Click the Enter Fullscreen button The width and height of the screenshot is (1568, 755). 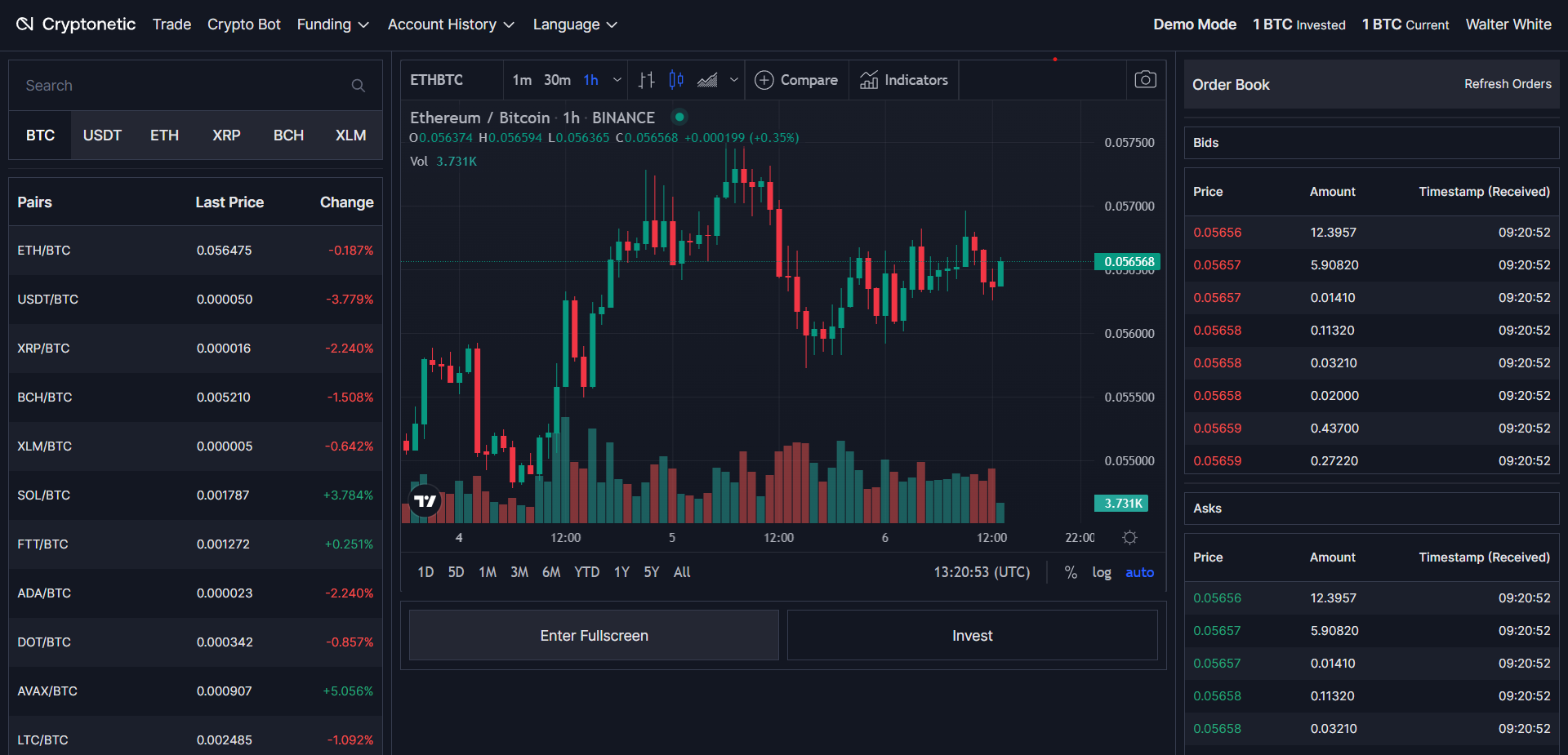click(x=594, y=635)
